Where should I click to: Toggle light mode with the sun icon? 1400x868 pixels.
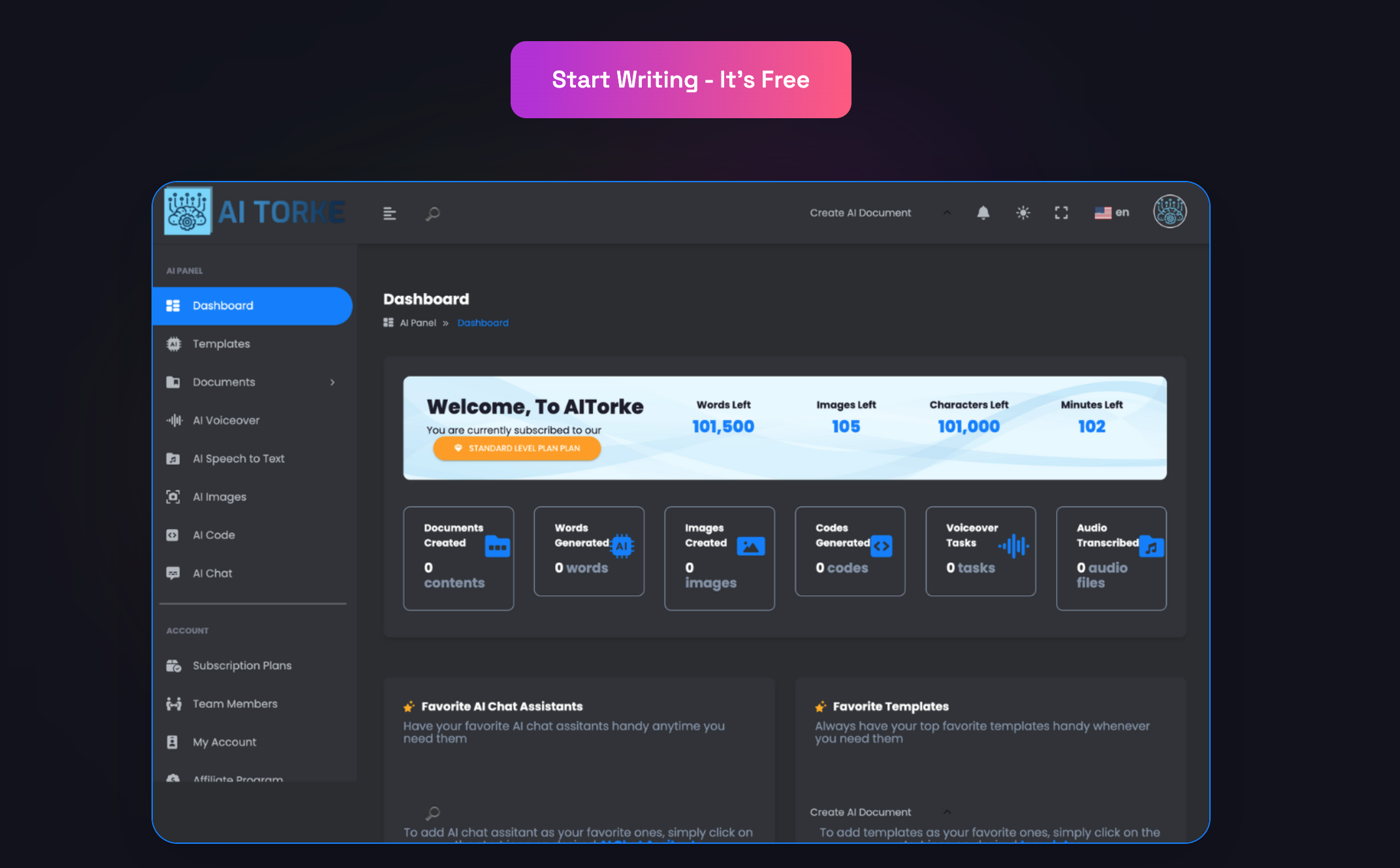tap(1022, 212)
